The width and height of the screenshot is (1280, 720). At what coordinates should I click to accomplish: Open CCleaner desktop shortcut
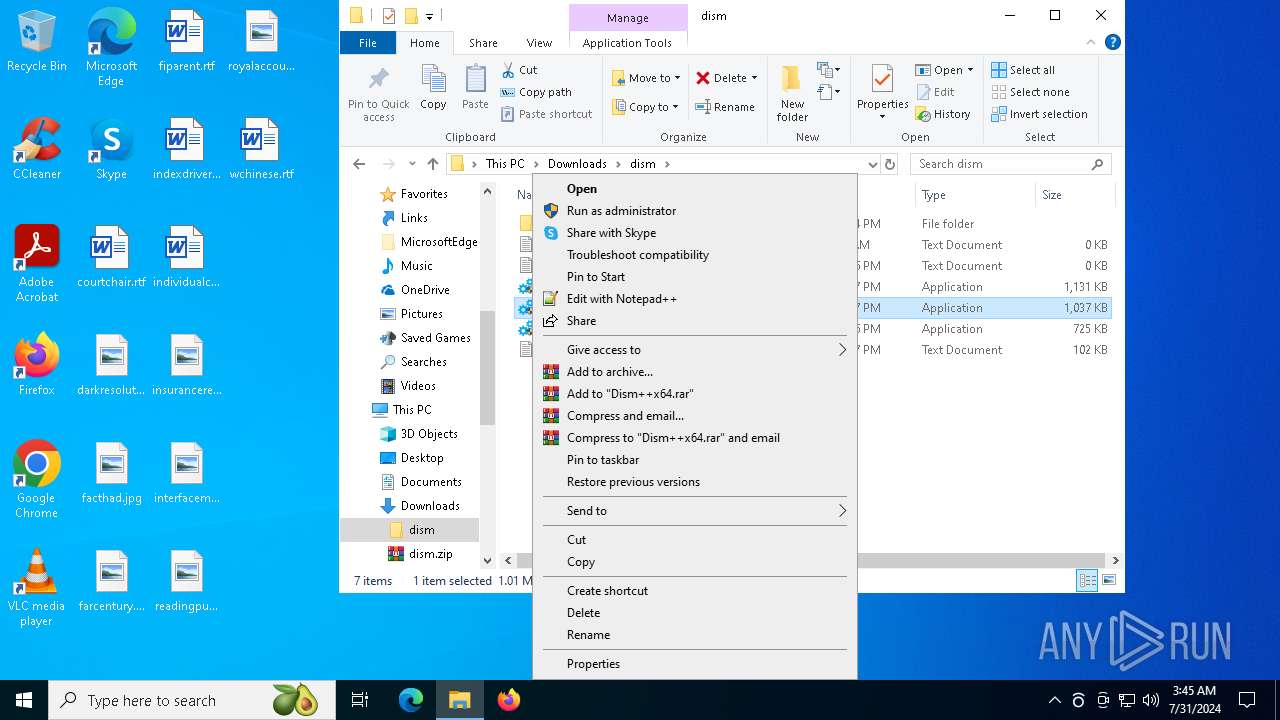click(x=37, y=149)
